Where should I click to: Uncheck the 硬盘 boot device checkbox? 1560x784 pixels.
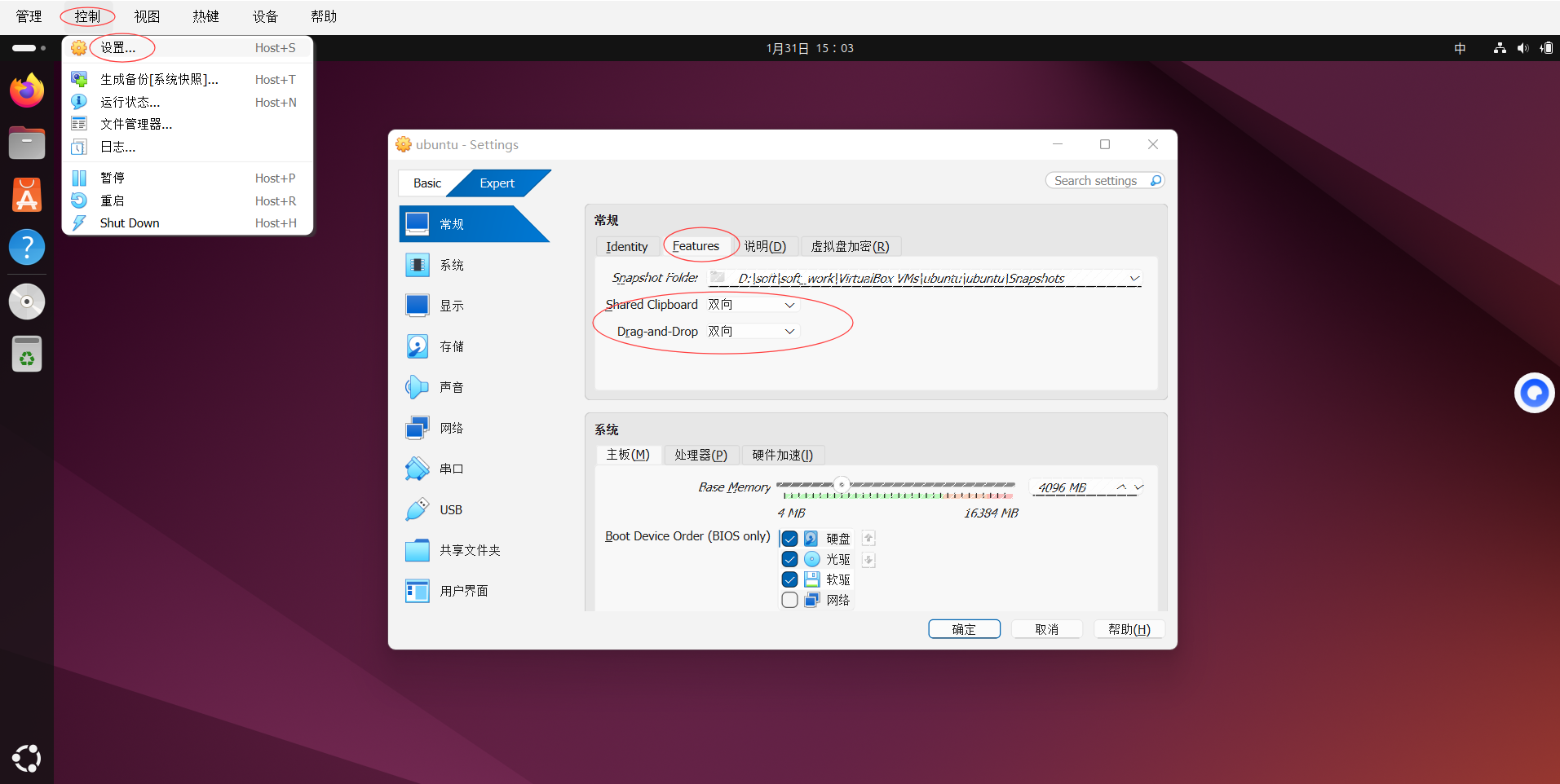[x=789, y=539]
